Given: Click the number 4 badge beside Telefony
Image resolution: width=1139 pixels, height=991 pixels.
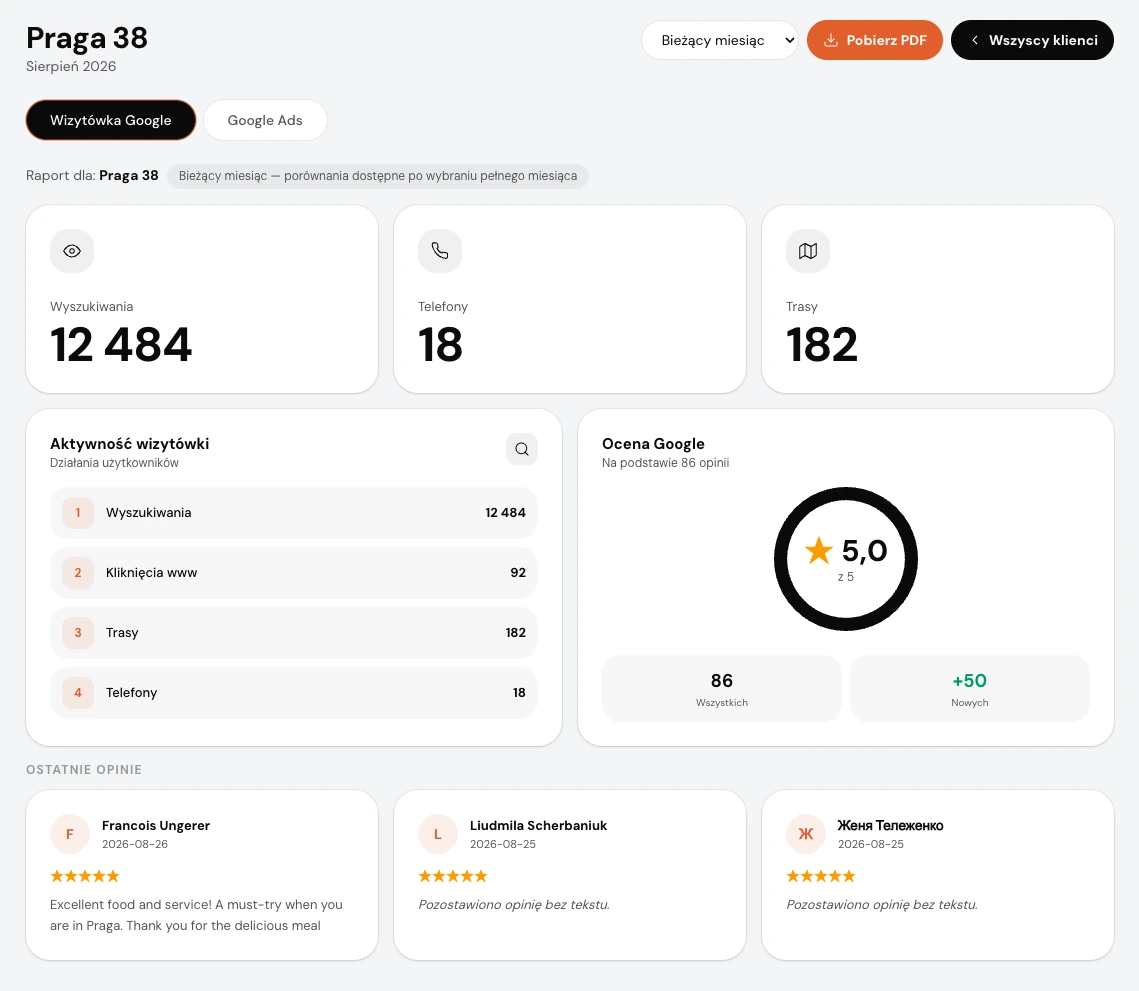Looking at the screenshot, I should [x=78, y=693].
